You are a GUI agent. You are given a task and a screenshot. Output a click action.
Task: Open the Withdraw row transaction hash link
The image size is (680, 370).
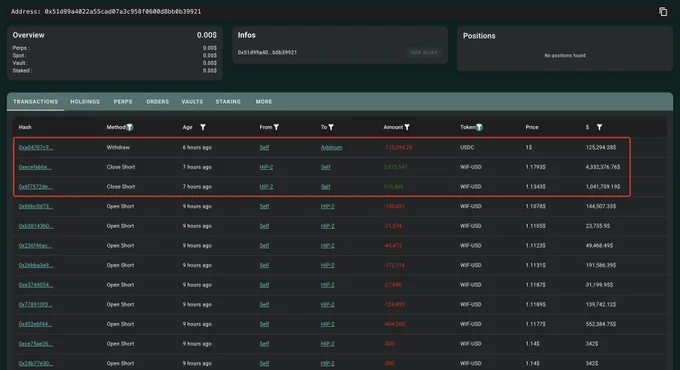tap(36, 147)
